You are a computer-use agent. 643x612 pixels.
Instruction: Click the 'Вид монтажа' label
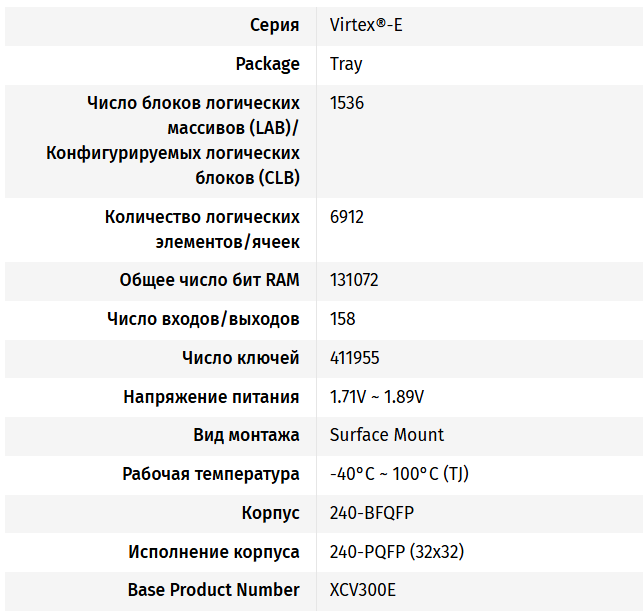pyautogui.click(x=246, y=435)
